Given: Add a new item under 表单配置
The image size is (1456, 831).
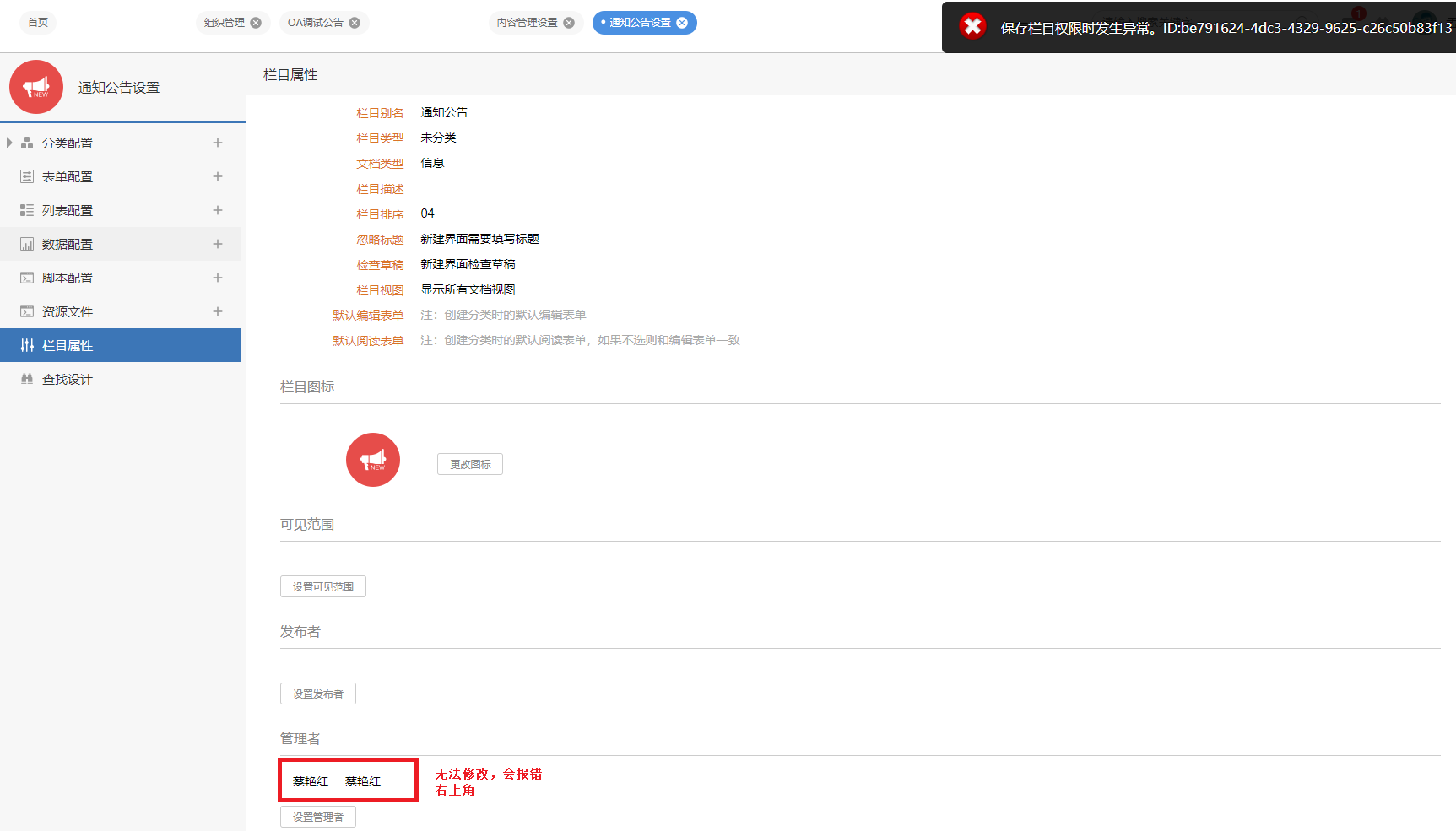Looking at the screenshot, I should (218, 176).
